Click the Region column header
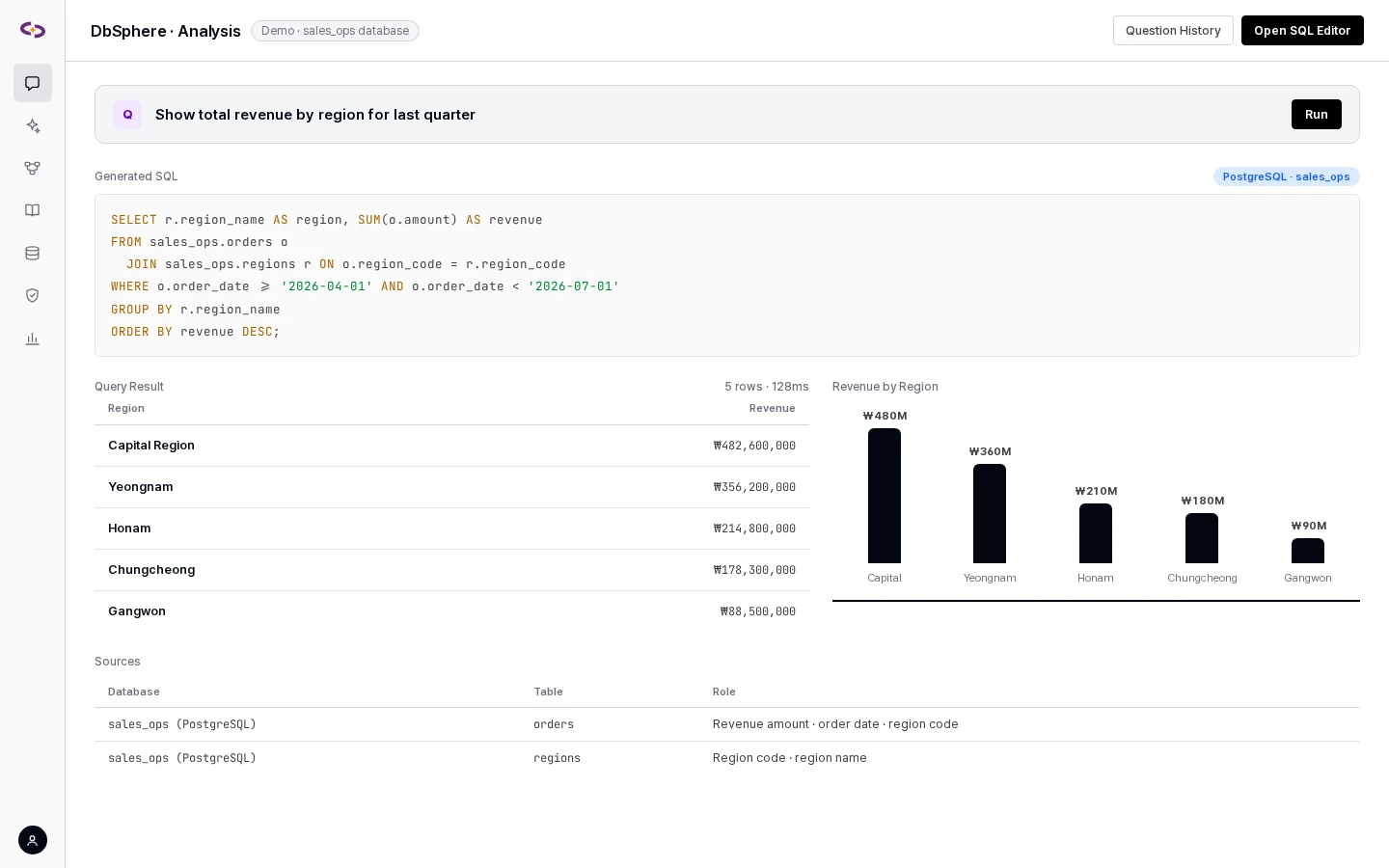The image size is (1389, 868). pos(126,409)
